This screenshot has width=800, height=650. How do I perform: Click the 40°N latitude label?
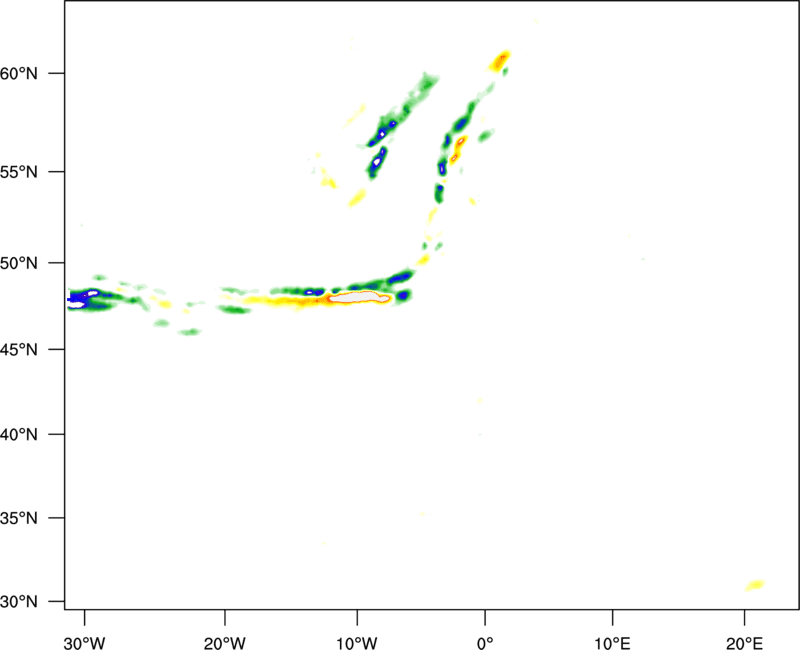click(19, 435)
